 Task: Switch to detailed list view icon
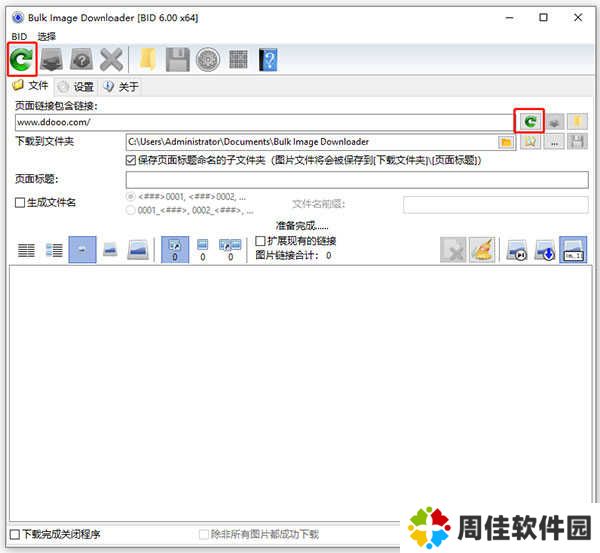[54, 250]
